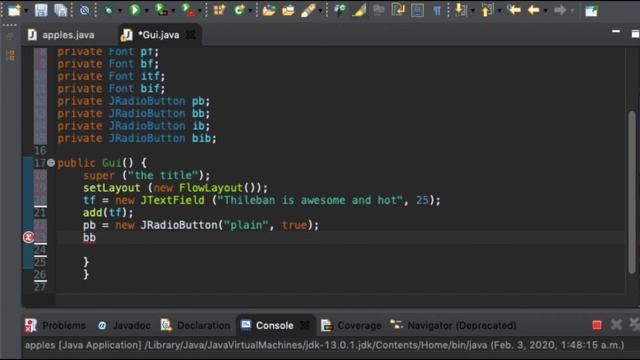
Task: Click the grayed Forward arrow
Action: (560, 10)
